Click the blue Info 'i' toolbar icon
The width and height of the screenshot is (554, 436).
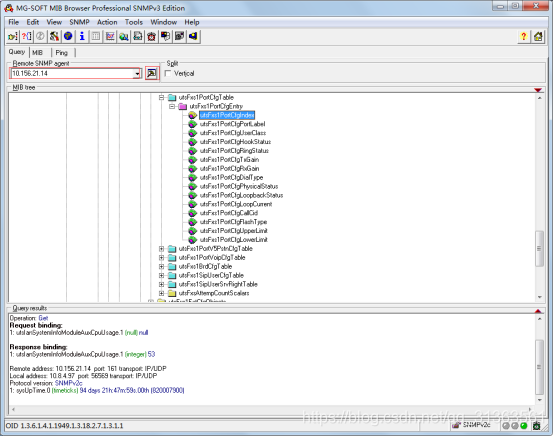click(82, 36)
